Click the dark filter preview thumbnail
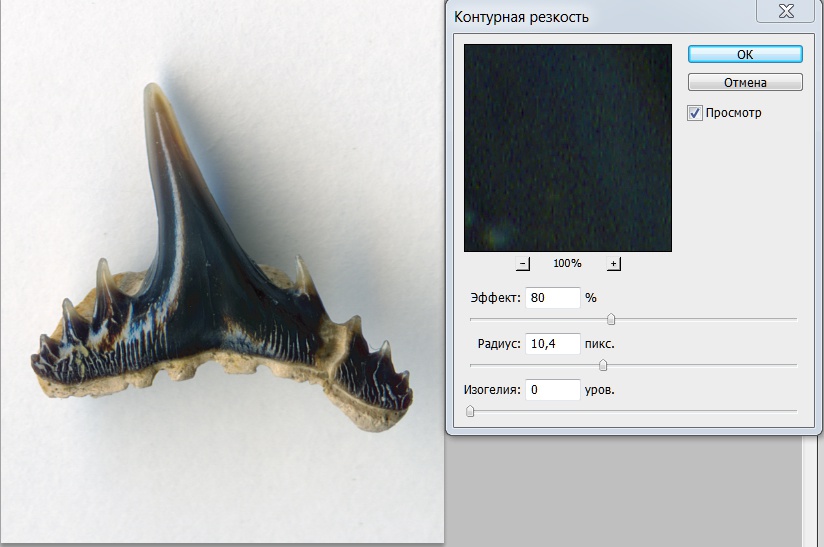This screenshot has height=547, width=824. 567,147
